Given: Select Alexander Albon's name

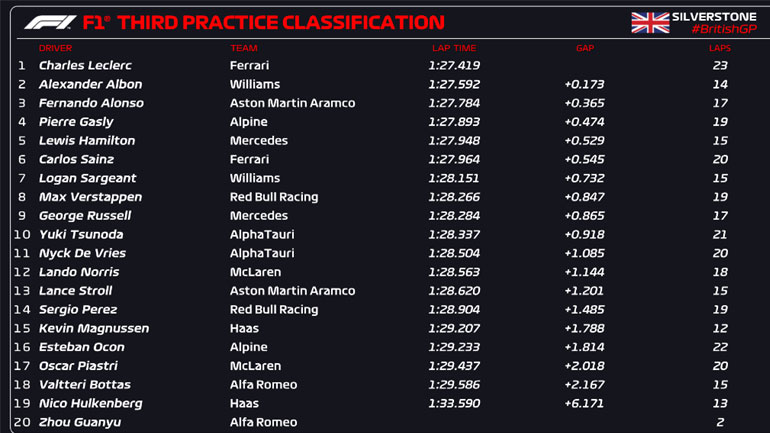Looking at the screenshot, I should (90, 85).
